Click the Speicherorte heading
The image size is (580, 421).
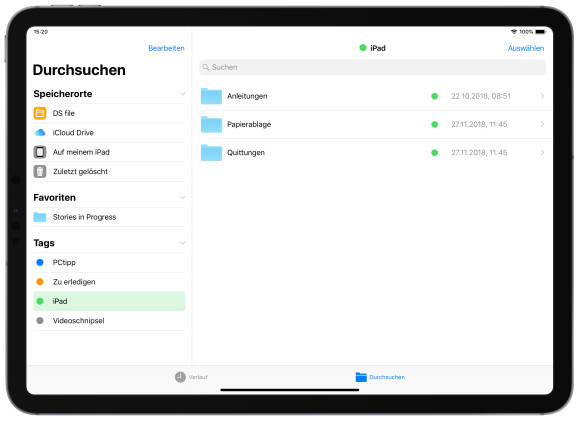point(63,94)
